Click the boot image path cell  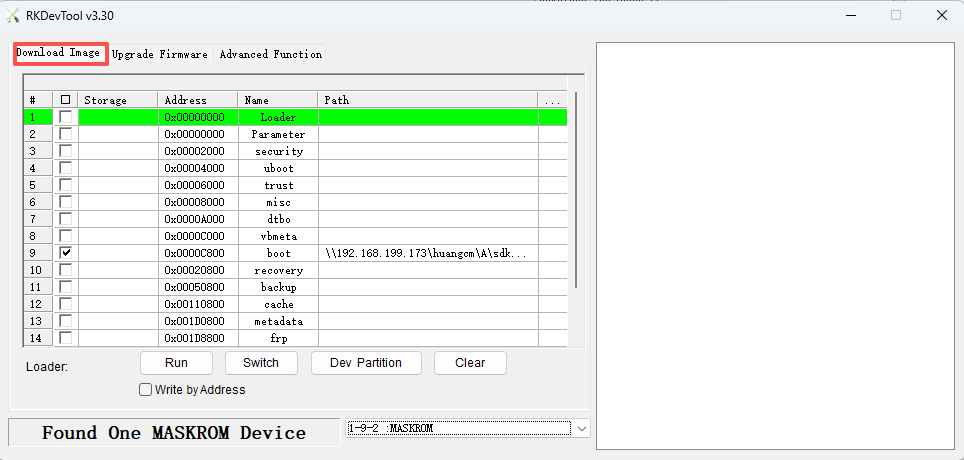pyautogui.click(x=427, y=253)
